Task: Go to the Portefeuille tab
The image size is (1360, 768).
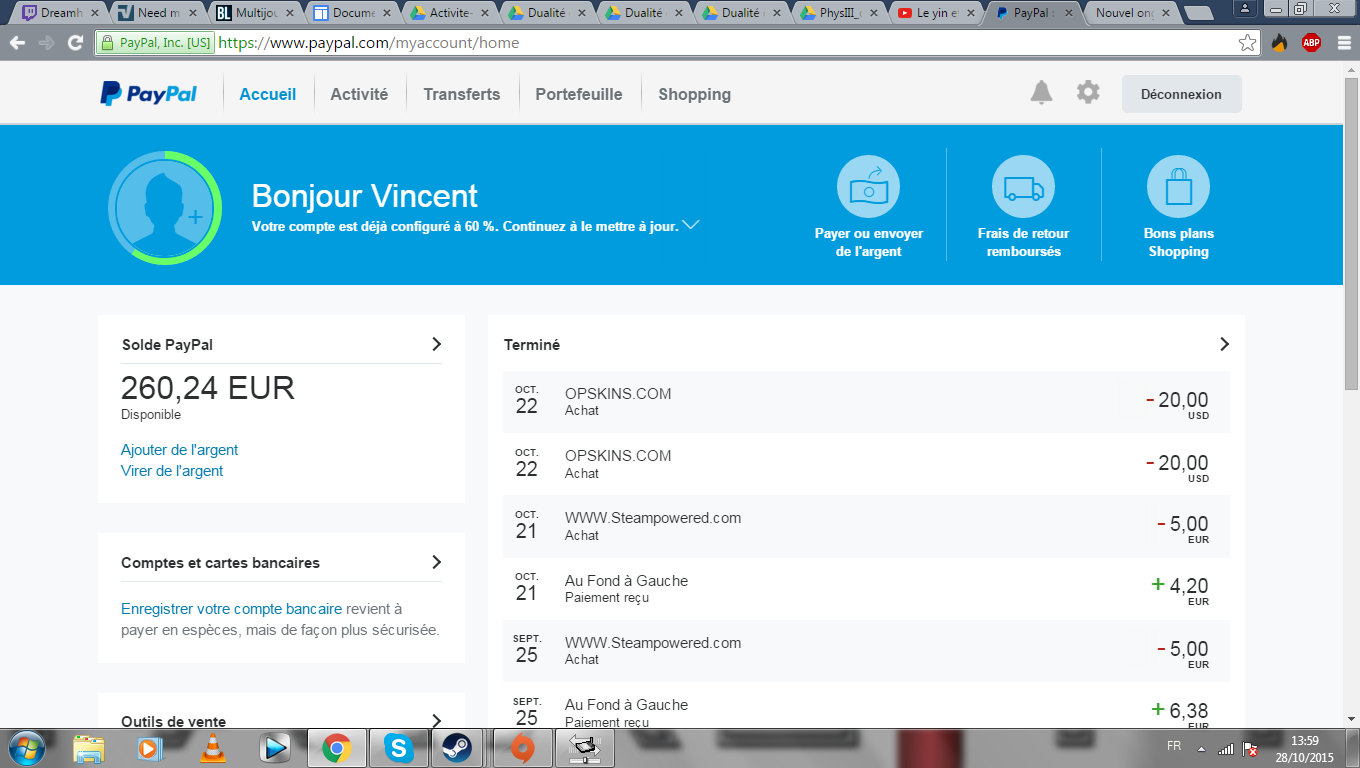Action: pyautogui.click(x=578, y=94)
